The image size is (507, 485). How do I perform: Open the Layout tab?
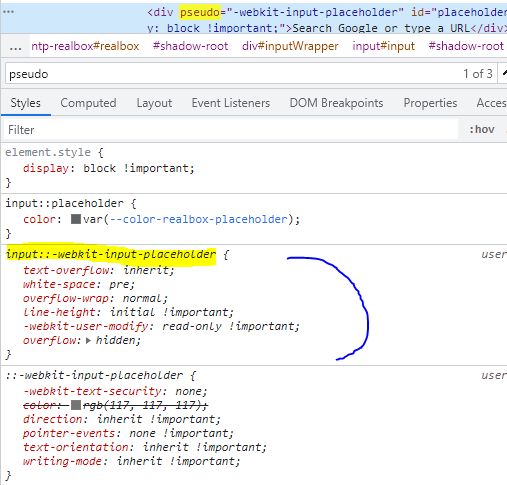click(x=154, y=103)
